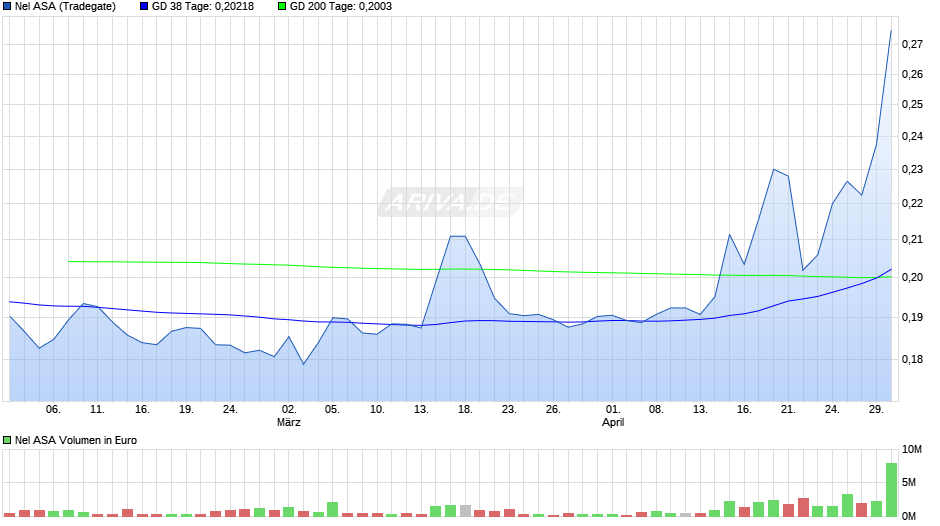Select the 'GD 200 Tage: 0,2003' label
This screenshot has width=940, height=526.
(x=341, y=7)
